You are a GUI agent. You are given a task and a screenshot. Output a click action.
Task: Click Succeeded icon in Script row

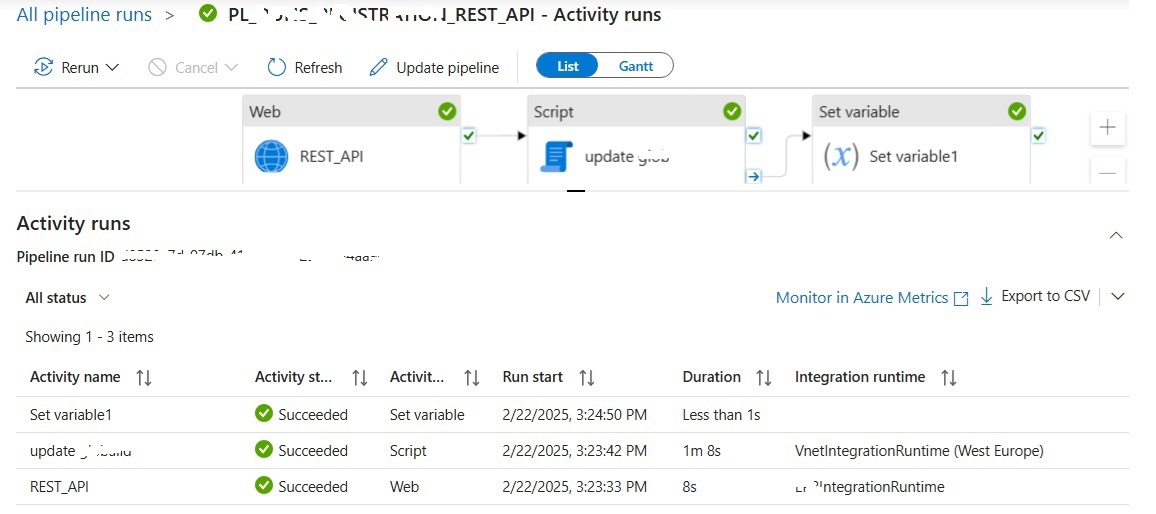click(x=263, y=449)
